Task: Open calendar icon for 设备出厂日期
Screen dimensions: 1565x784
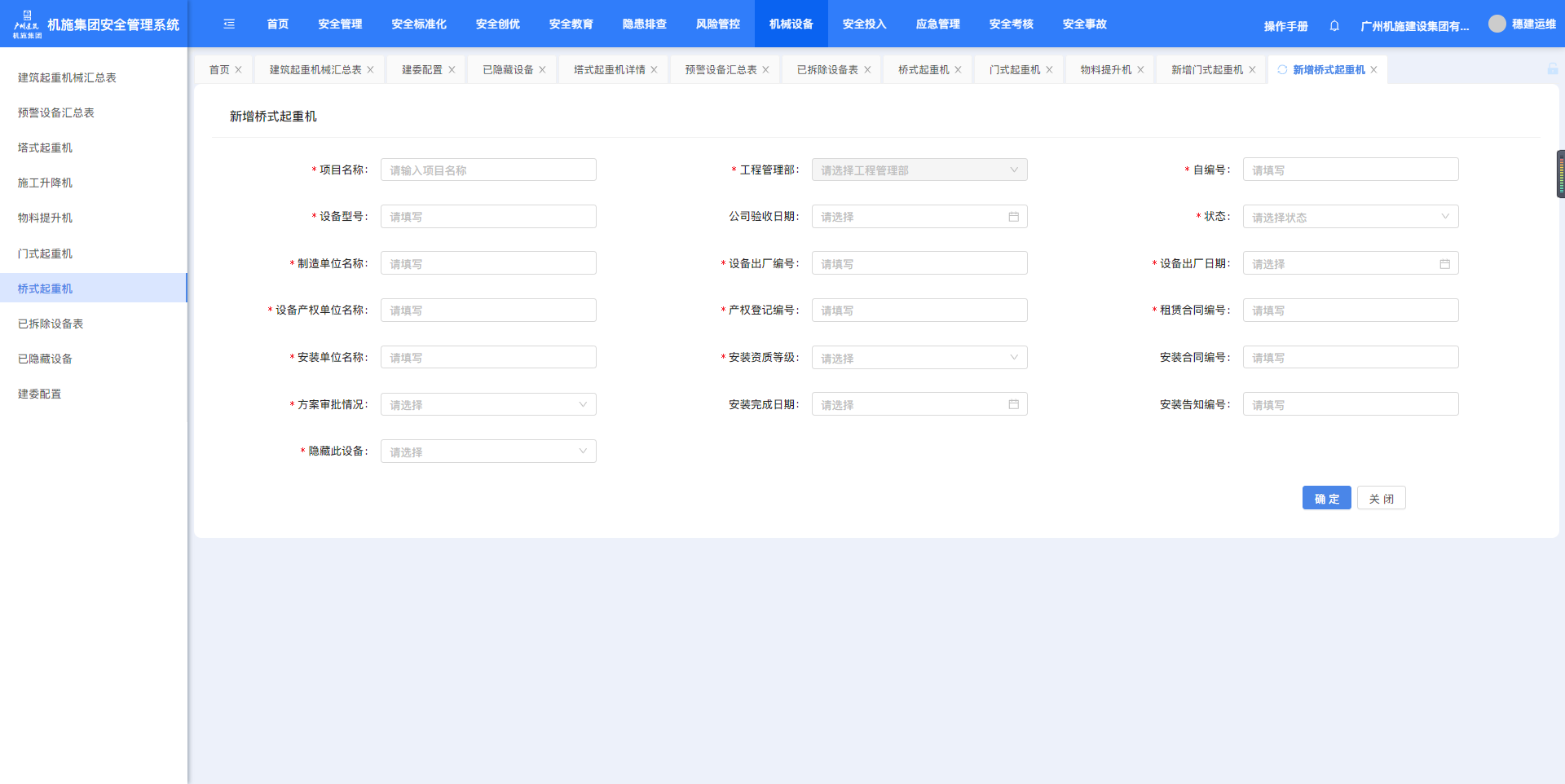Action: coord(1444,264)
